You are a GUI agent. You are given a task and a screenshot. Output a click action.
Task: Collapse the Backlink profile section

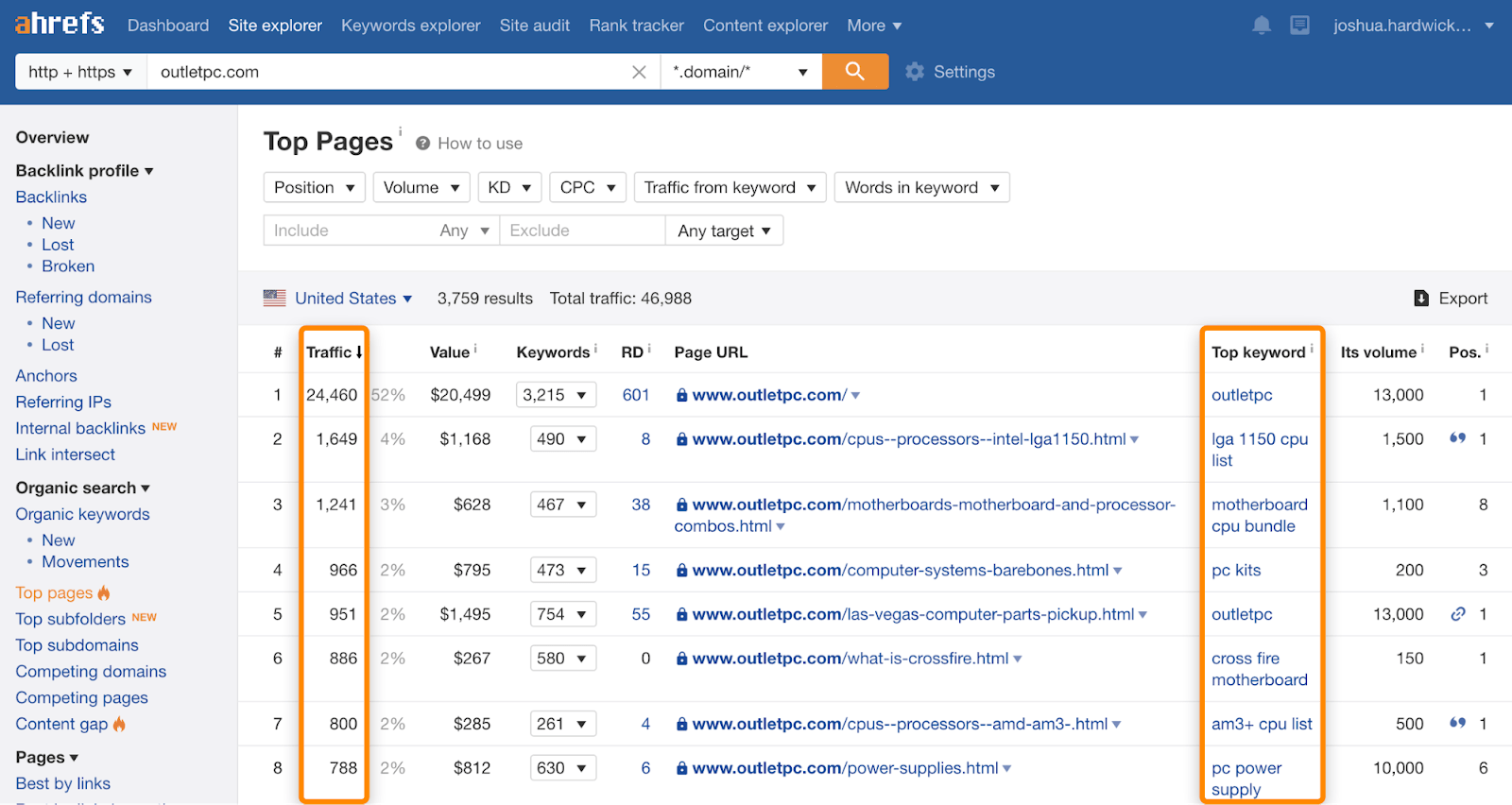(x=84, y=171)
